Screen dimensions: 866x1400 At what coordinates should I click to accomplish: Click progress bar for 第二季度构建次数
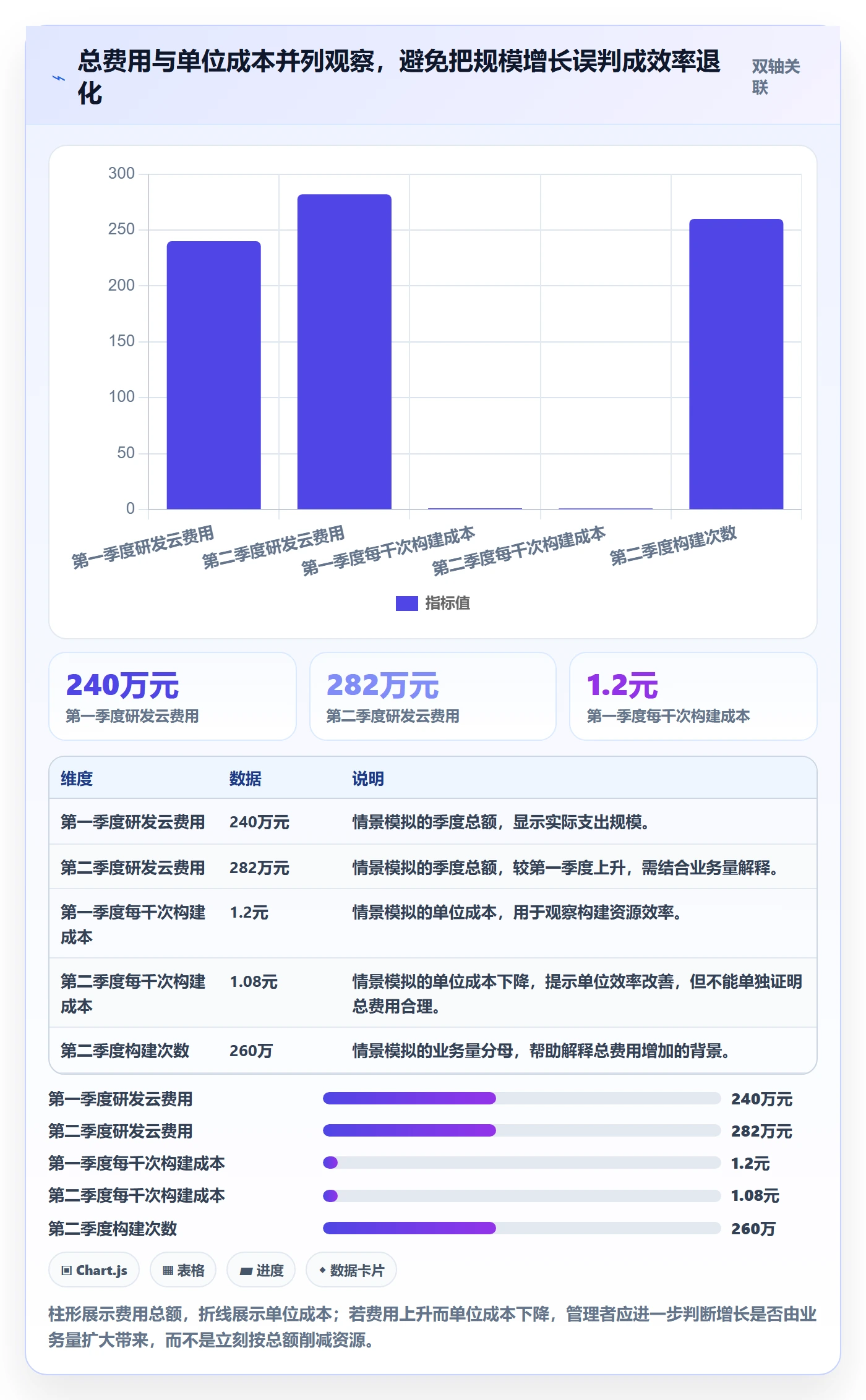point(521,1227)
